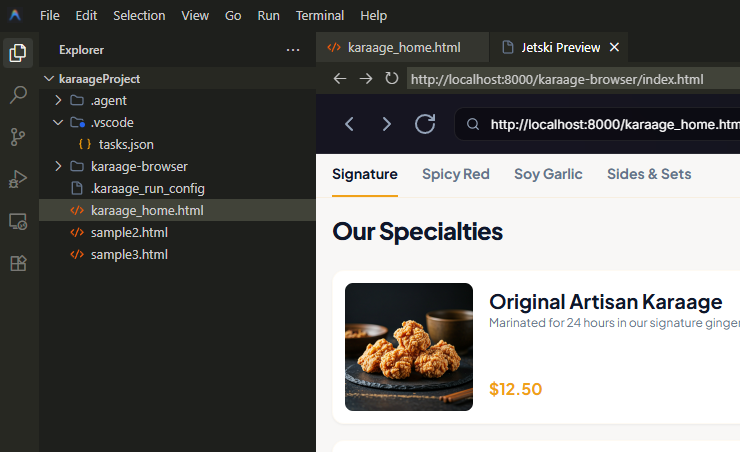Click the Original Artisan Karaage food thumbnail
The image size is (740, 452).
point(409,347)
